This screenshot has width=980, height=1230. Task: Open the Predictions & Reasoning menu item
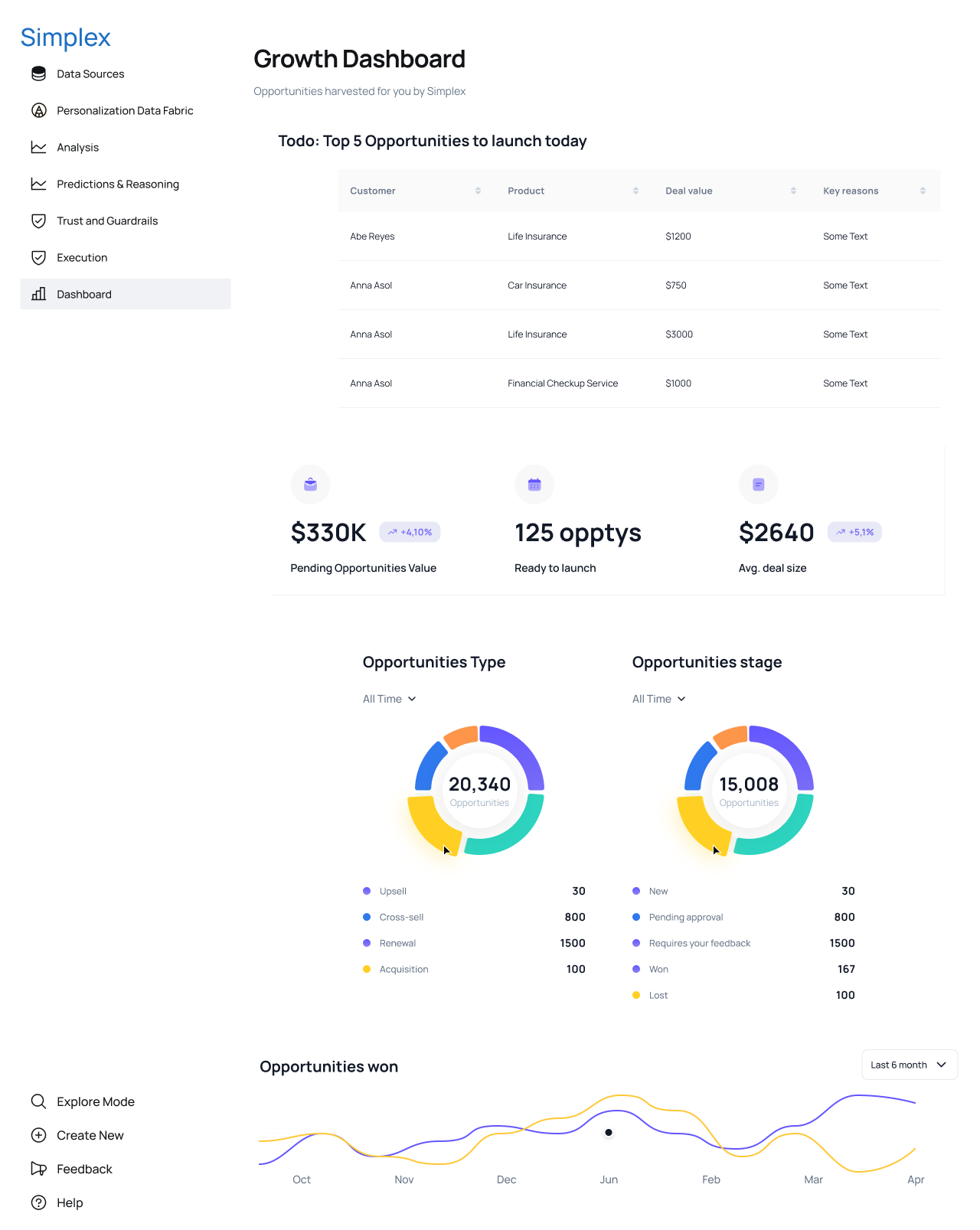click(118, 184)
